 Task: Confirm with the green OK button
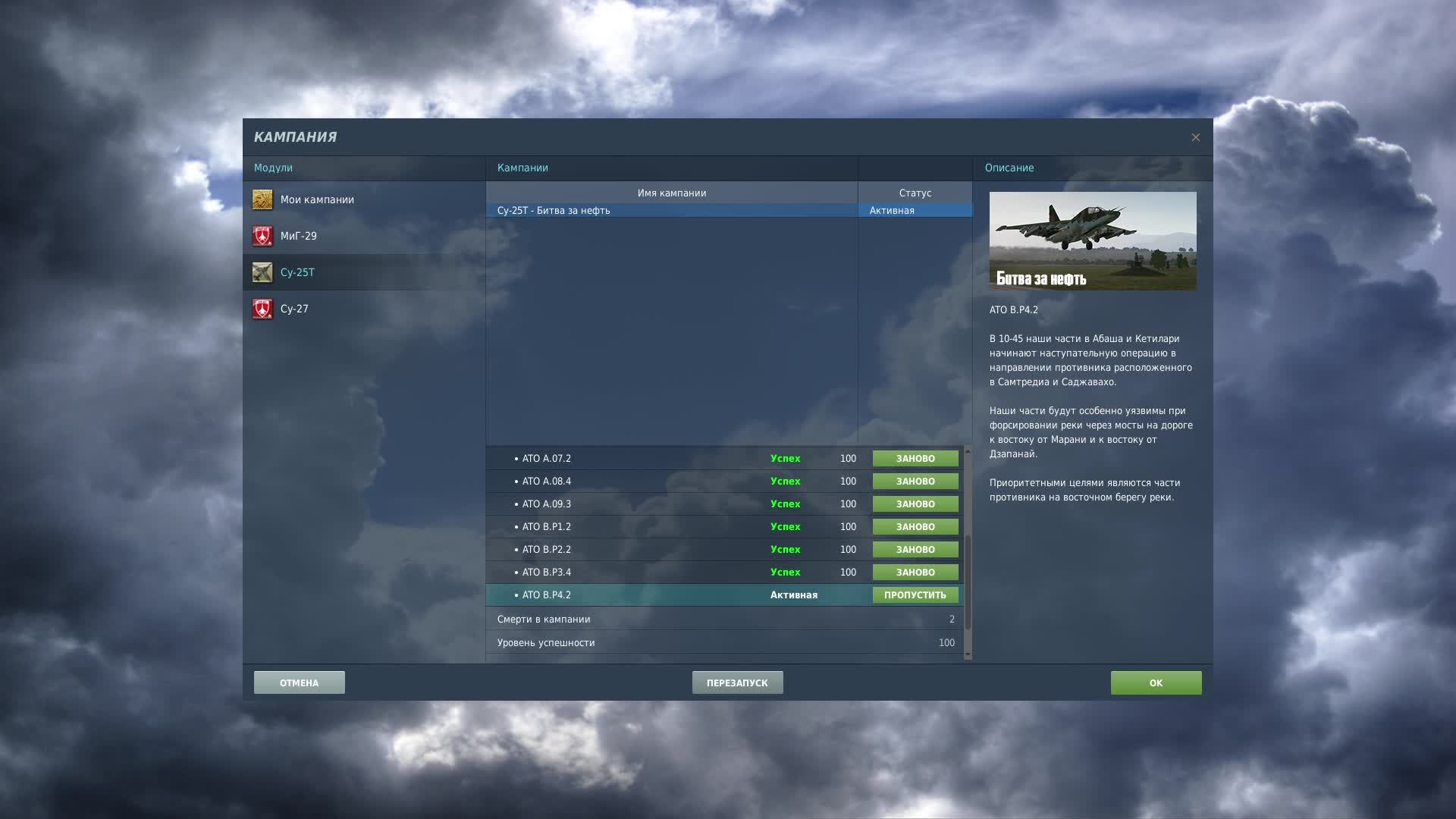(x=1156, y=682)
